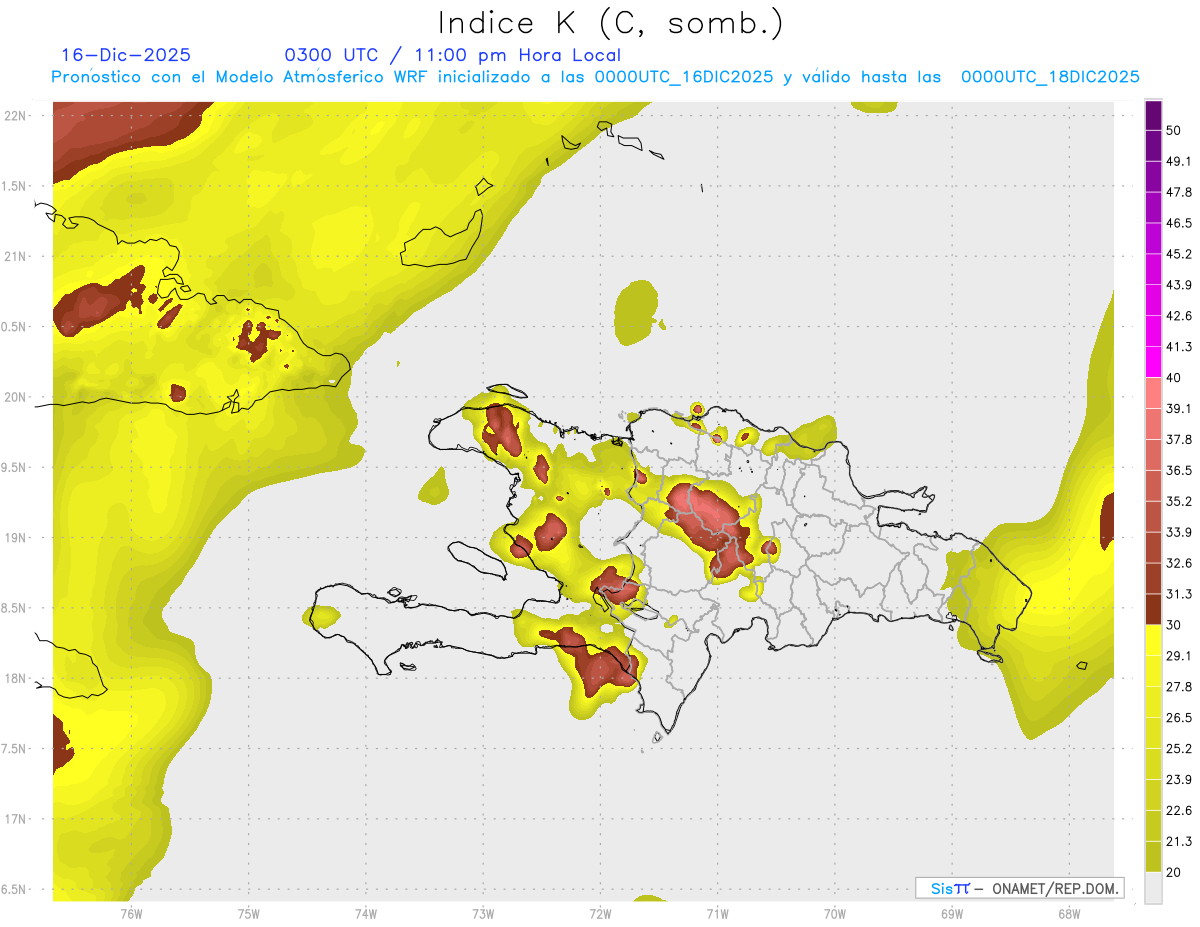This screenshot has width=1200, height=927.
Task: Click the "68W" longitude label
Action: 1068,913
